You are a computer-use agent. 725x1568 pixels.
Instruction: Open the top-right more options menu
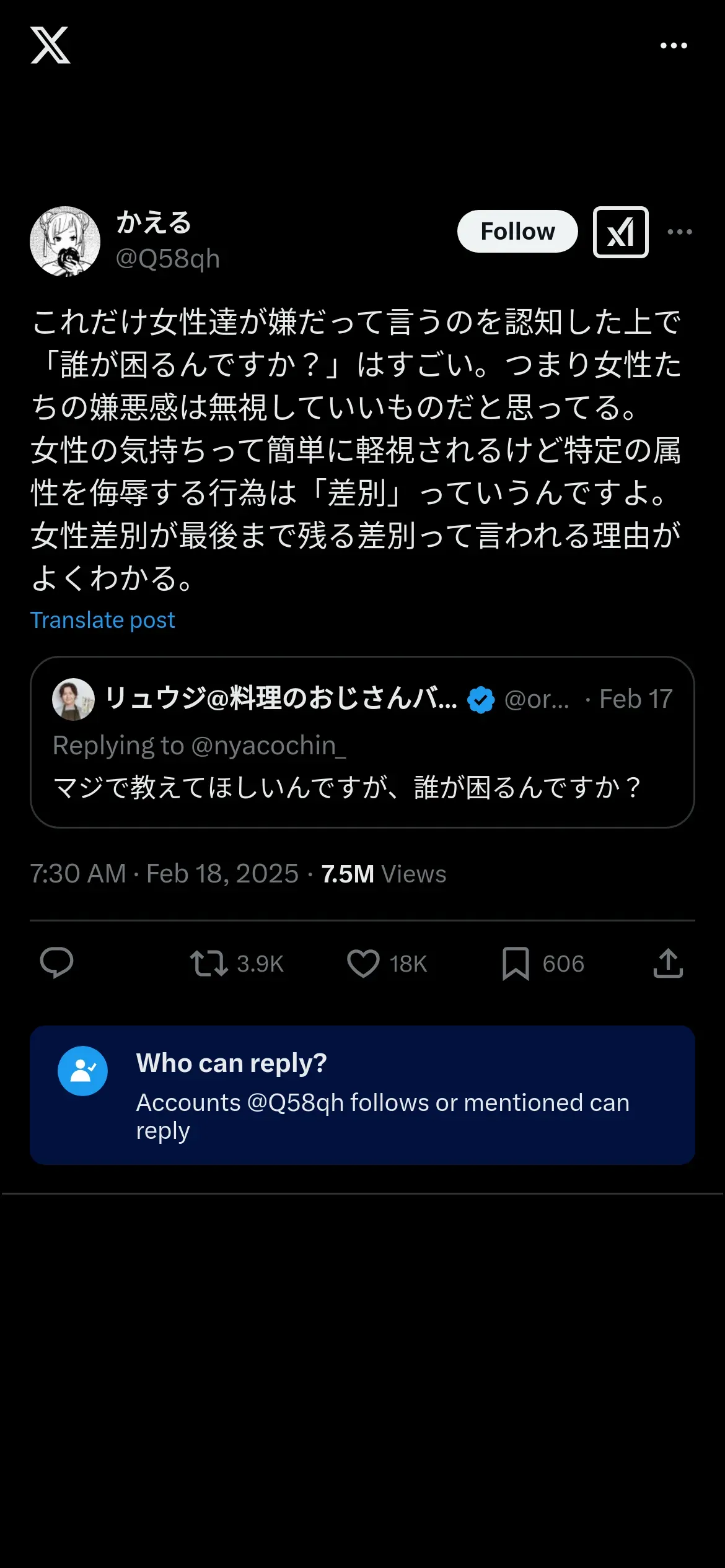coord(674,46)
